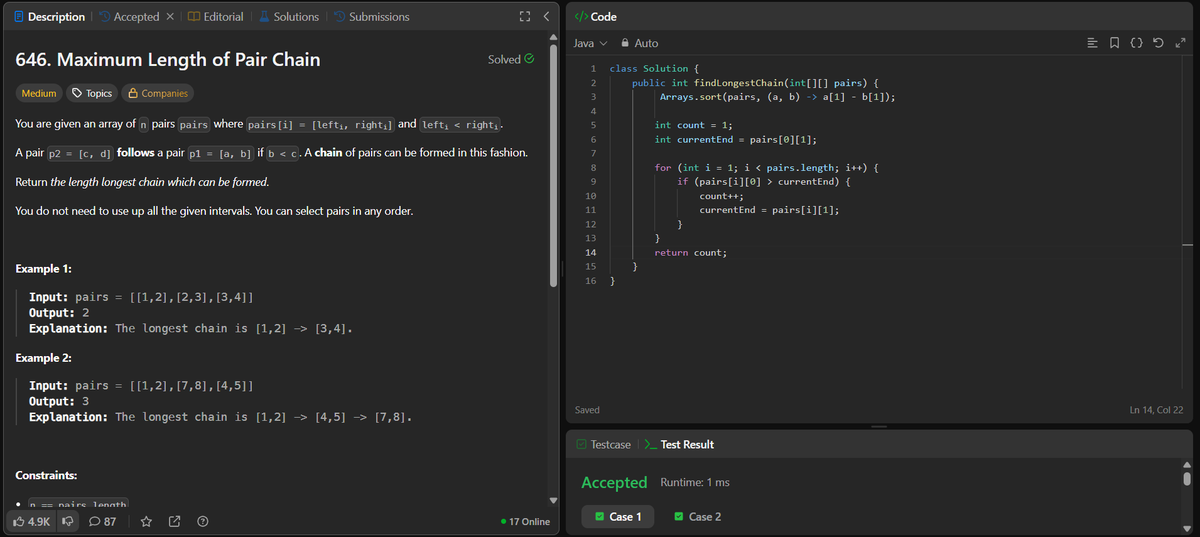Image resolution: width=1200 pixels, height=537 pixels.
Task: Close the Accepted tab
Action: (170, 17)
